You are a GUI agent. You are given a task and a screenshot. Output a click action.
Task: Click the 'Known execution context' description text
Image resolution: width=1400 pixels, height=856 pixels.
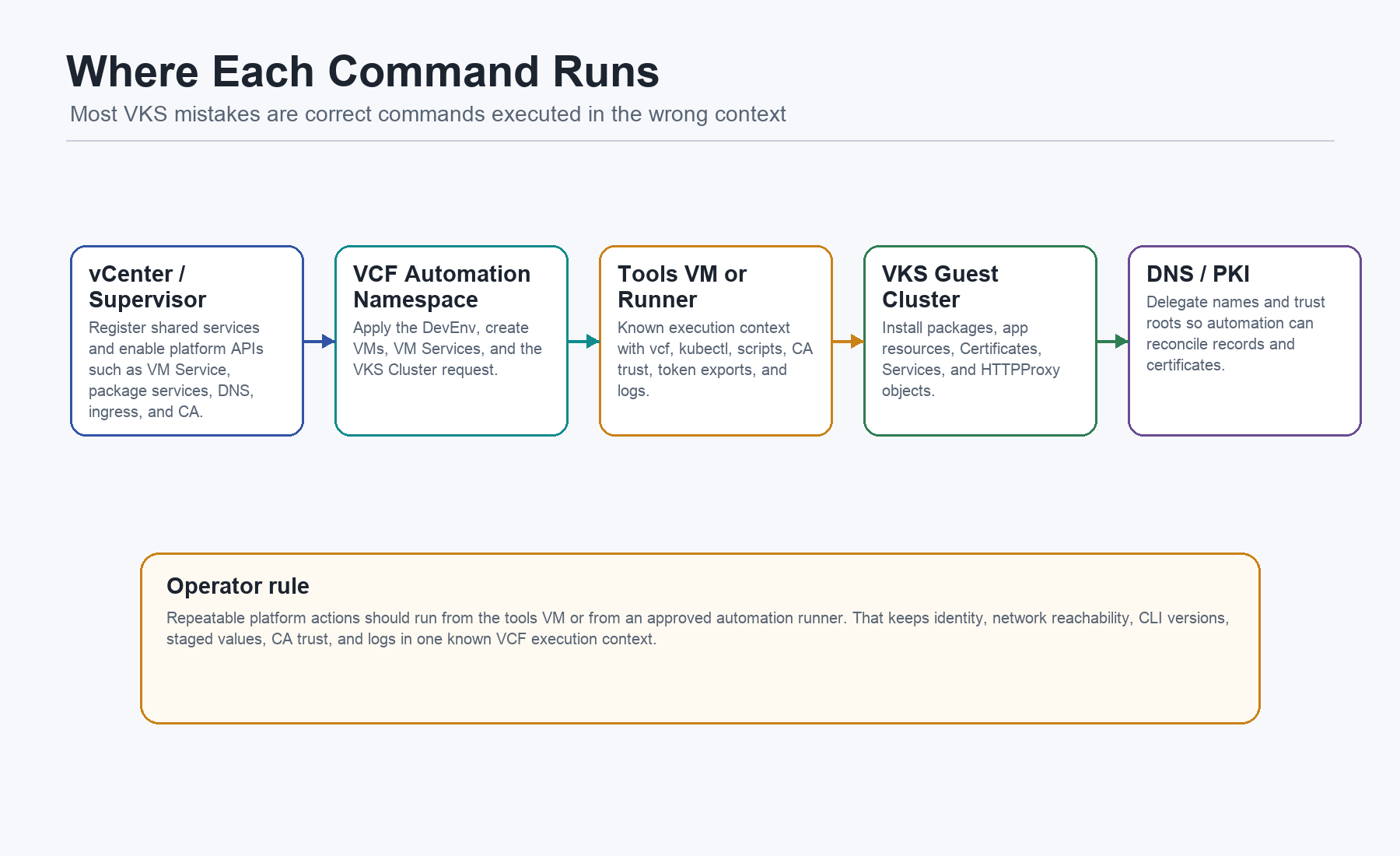pyautogui.click(x=715, y=359)
